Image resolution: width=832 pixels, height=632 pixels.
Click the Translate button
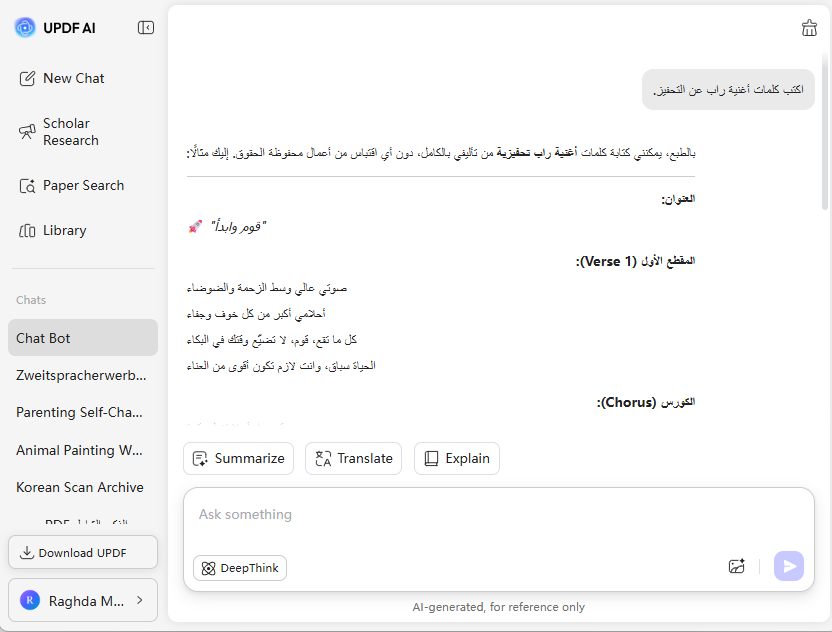353,458
